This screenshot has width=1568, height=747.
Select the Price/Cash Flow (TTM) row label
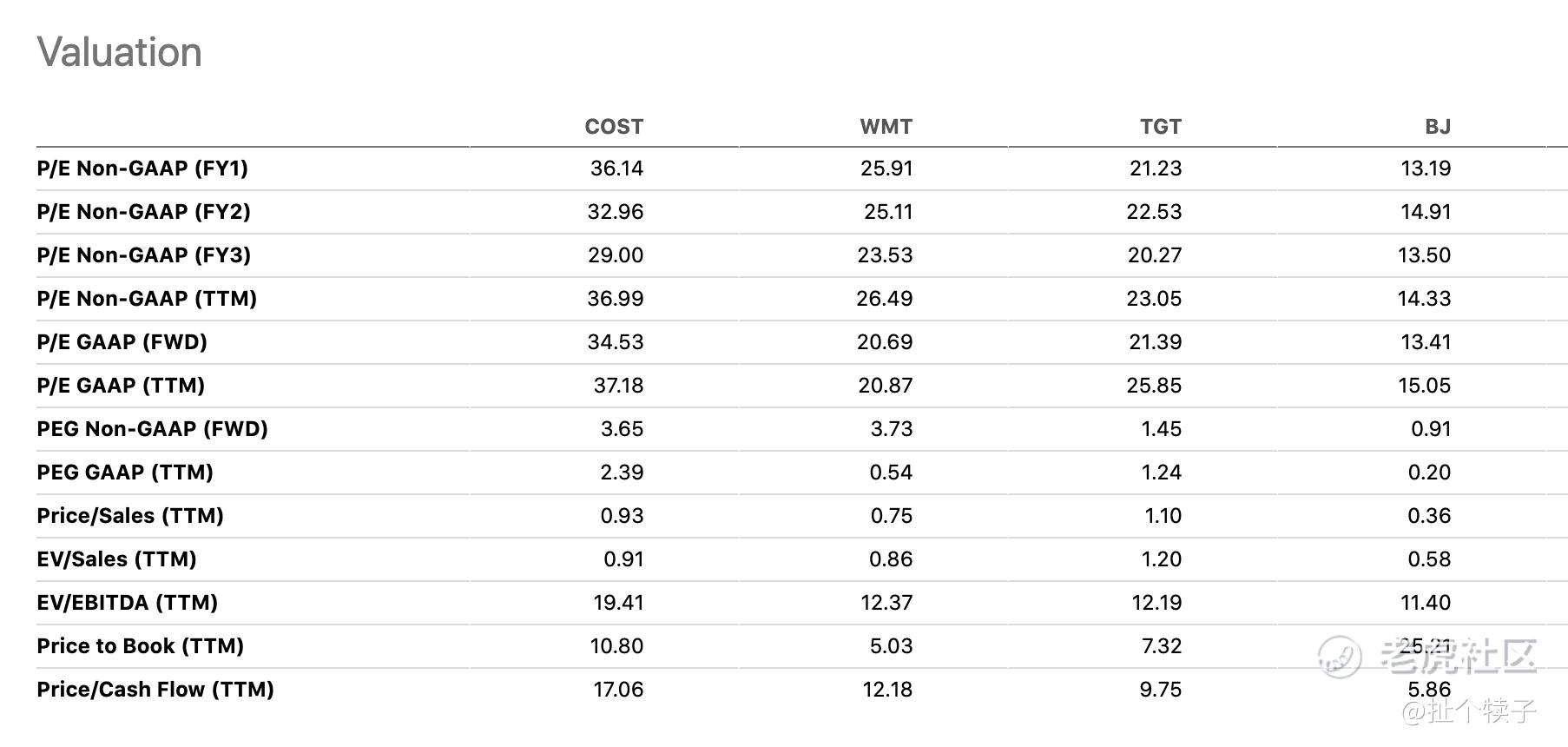pyautogui.click(x=155, y=690)
